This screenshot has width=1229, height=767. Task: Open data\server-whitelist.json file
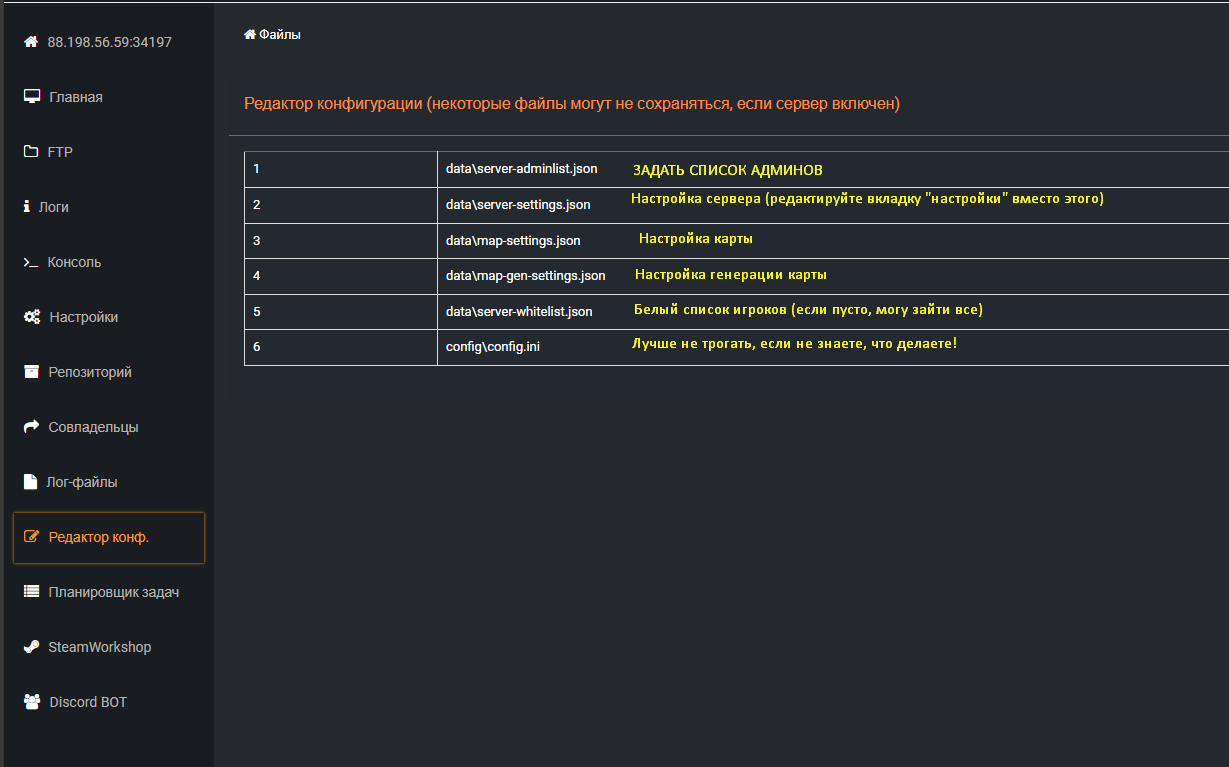(x=519, y=311)
